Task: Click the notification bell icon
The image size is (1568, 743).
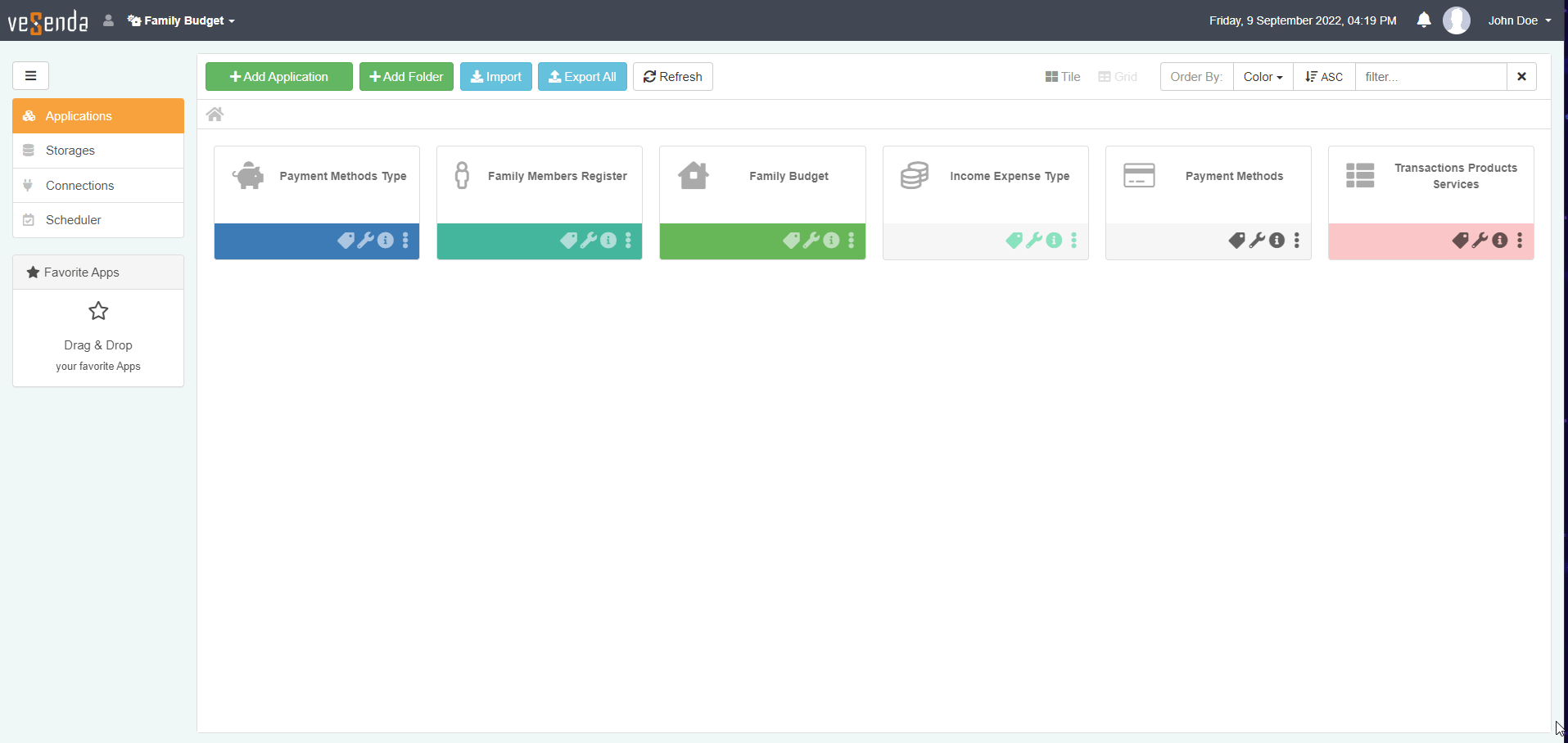Action: 1424,20
